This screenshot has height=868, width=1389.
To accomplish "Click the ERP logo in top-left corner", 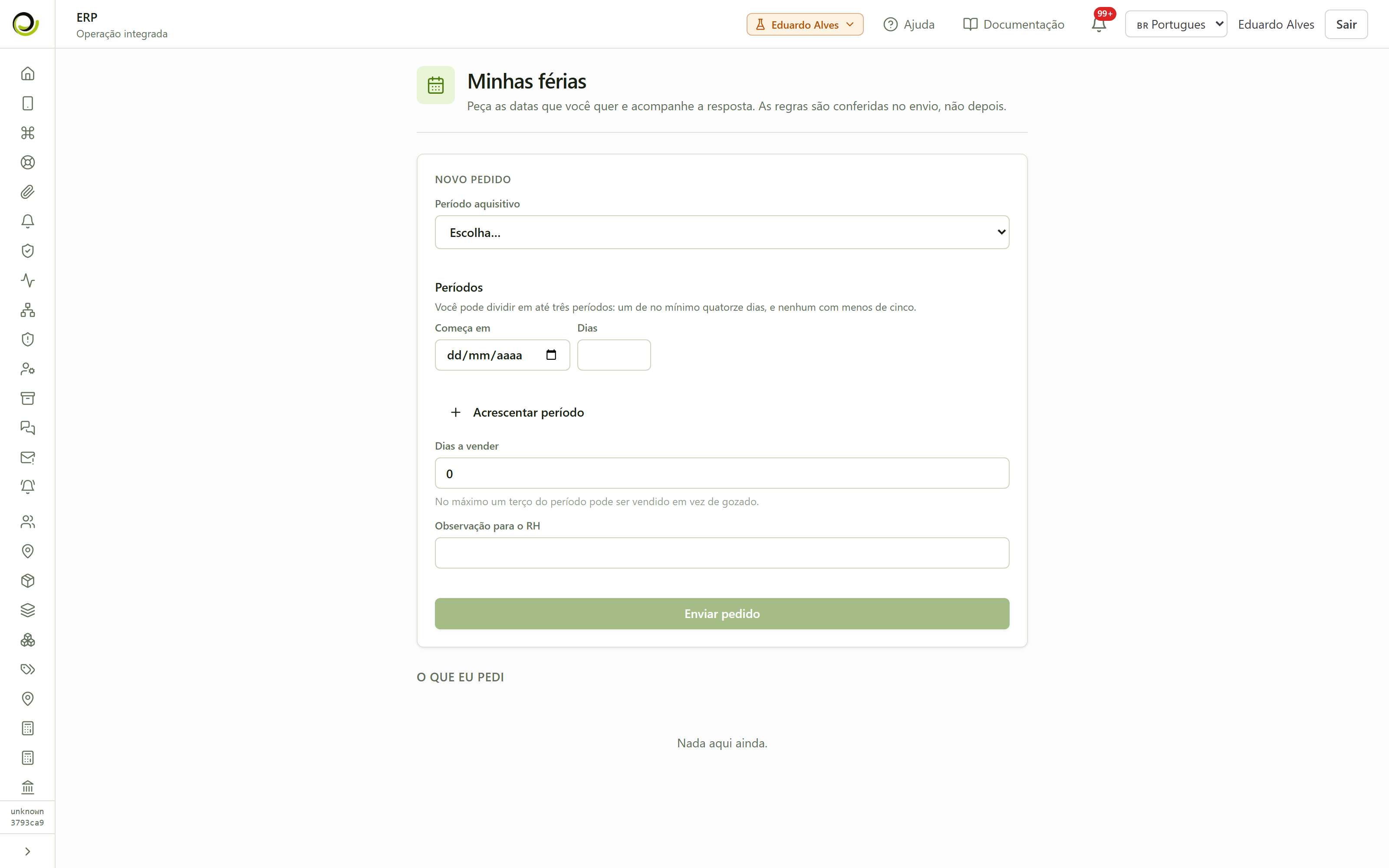I will coord(26,24).
